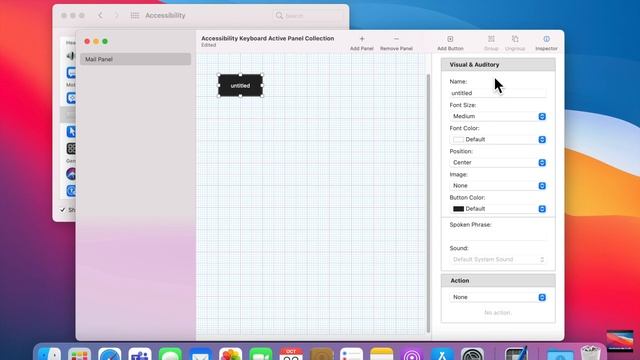The width and height of the screenshot is (640, 360).
Task: Go back in the Accessibility window
Action: (x=100, y=16)
